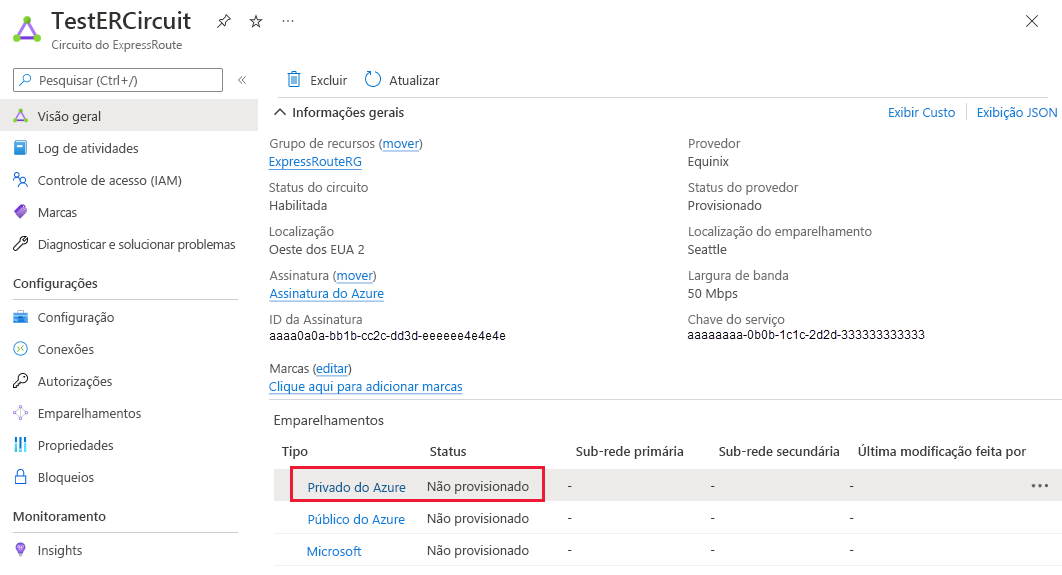
Task: Click the Marcas tag icon in sidebar
Action: (20, 212)
